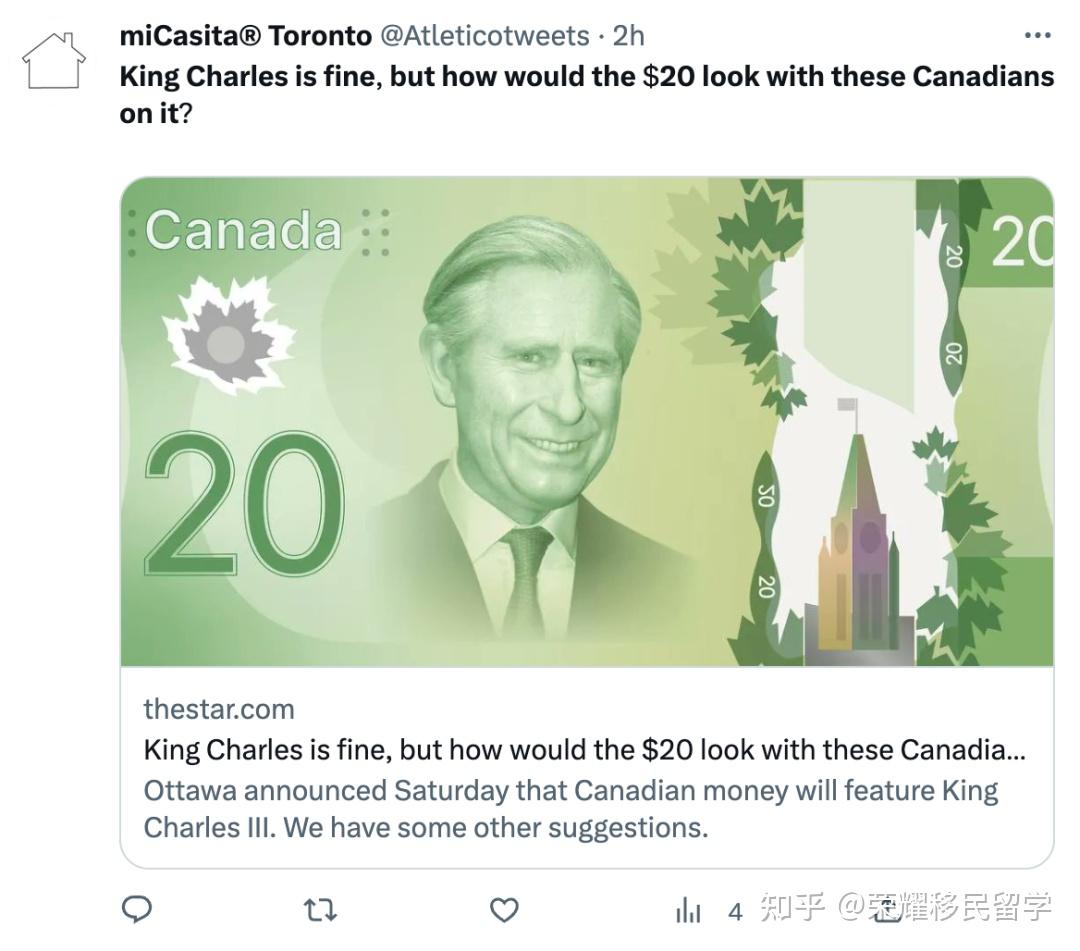The image size is (1080, 951).
Task: Open the thestar.com domain link
Action: point(219,709)
